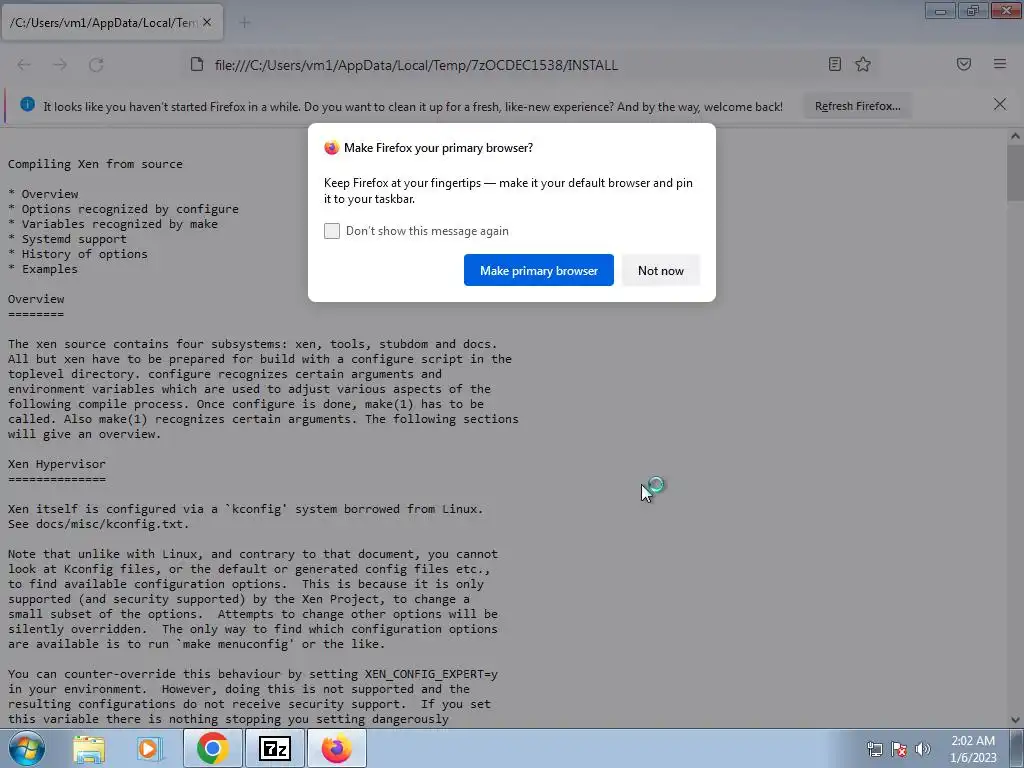Screen dimensions: 1024x768
Task: Select the C:/Users/vm1 file tab
Action: (112, 23)
